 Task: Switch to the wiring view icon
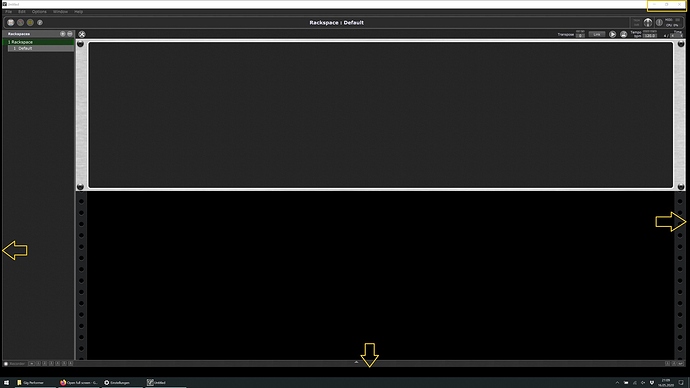click(20, 22)
